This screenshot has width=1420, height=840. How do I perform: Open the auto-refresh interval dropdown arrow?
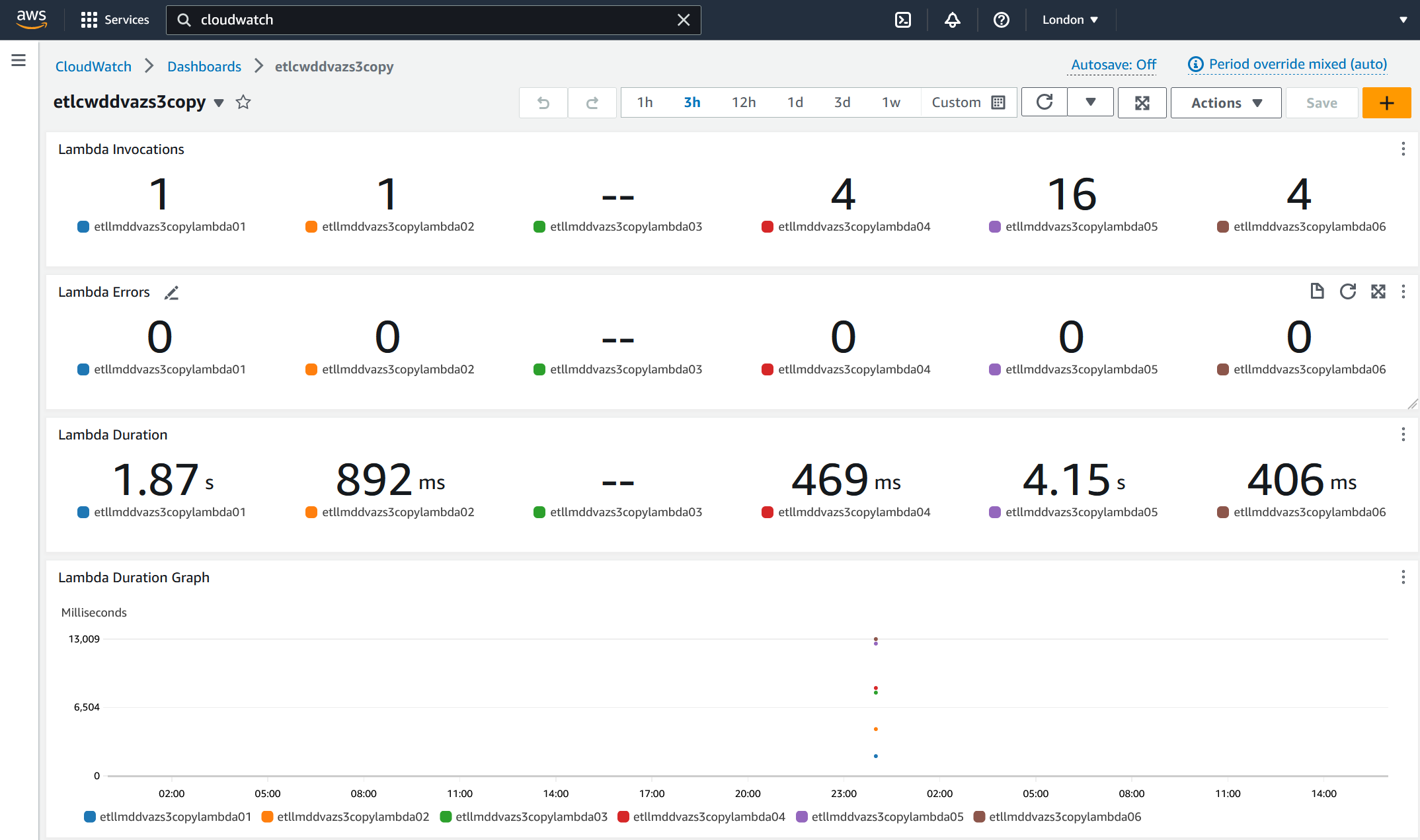pyautogui.click(x=1090, y=102)
